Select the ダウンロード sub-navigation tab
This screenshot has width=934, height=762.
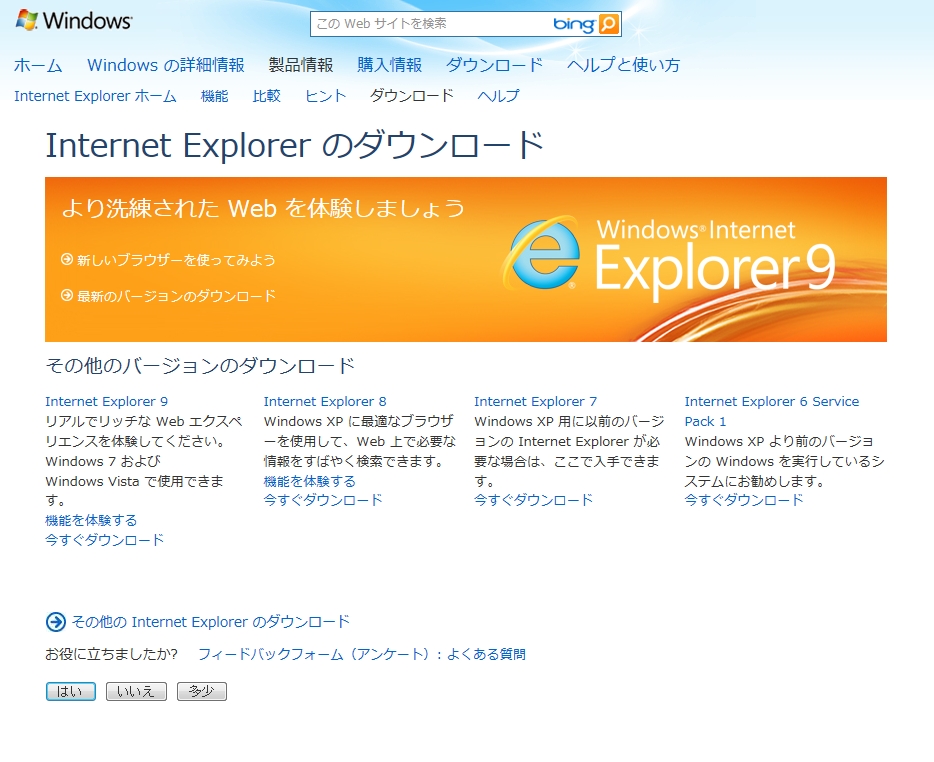(412, 96)
